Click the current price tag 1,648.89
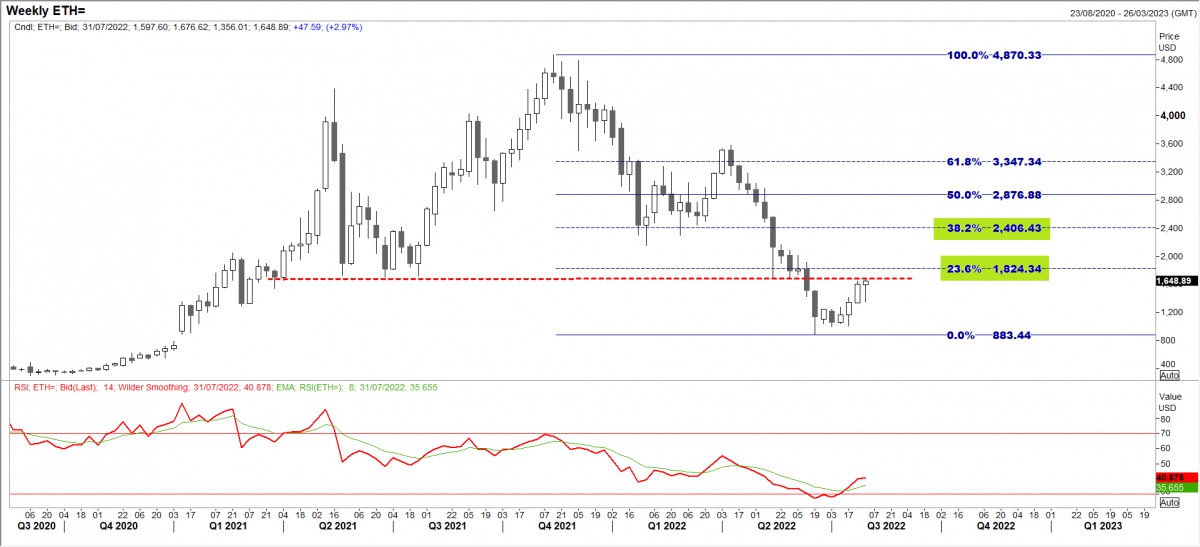 [x=1176, y=282]
